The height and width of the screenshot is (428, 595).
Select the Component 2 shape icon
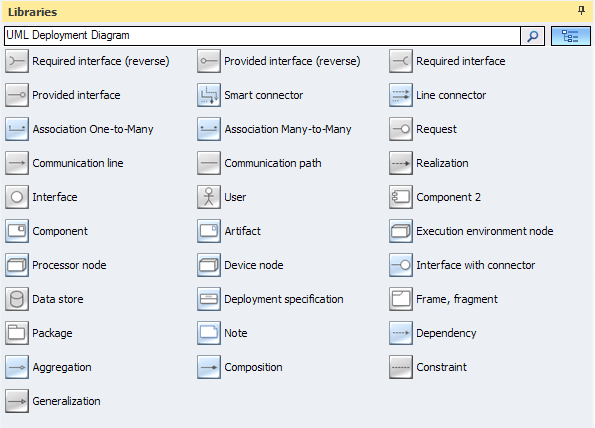pos(401,197)
